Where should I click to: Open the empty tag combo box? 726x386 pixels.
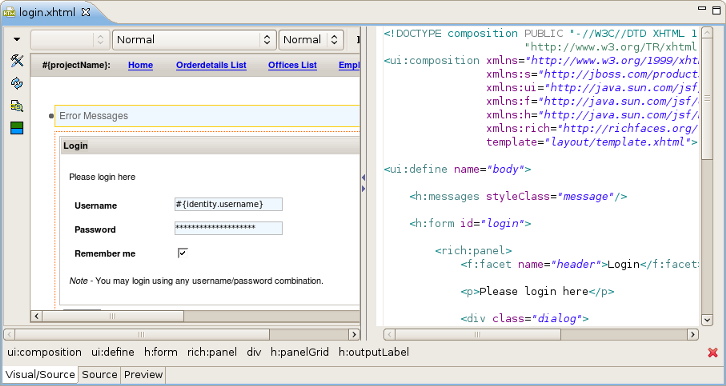click(70, 40)
